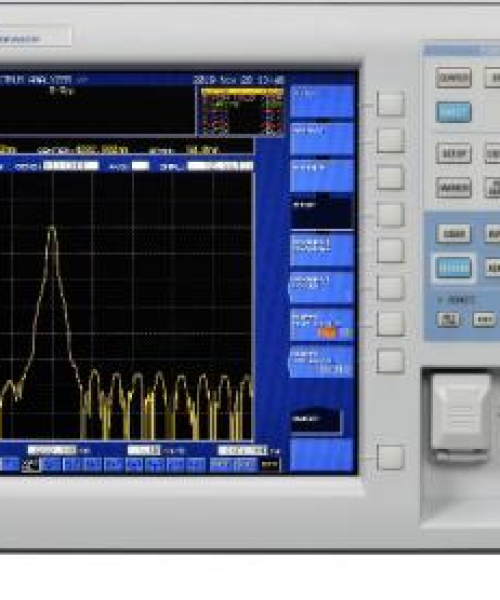Viewport: 500px width, 600px height.
Task: Click the center white field below the graph
Action: [144, 450]
